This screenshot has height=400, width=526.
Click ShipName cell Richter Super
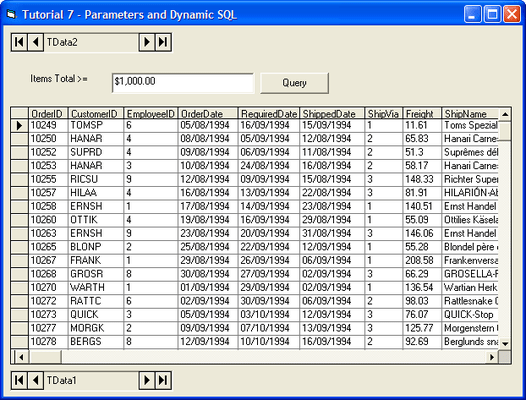coord(470,180)
